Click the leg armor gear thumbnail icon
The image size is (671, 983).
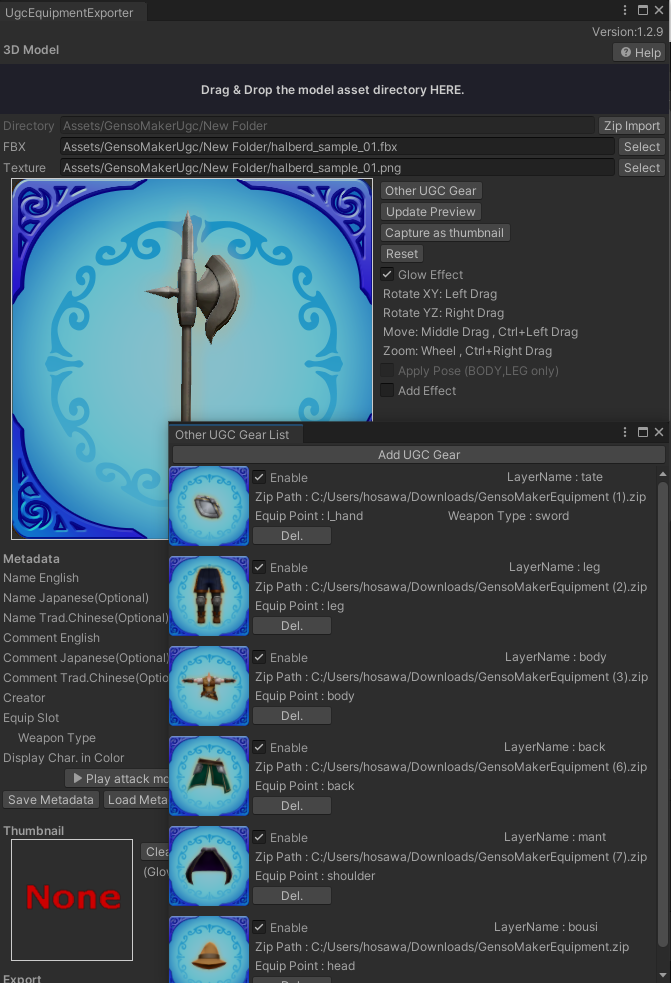click(209, 596)
